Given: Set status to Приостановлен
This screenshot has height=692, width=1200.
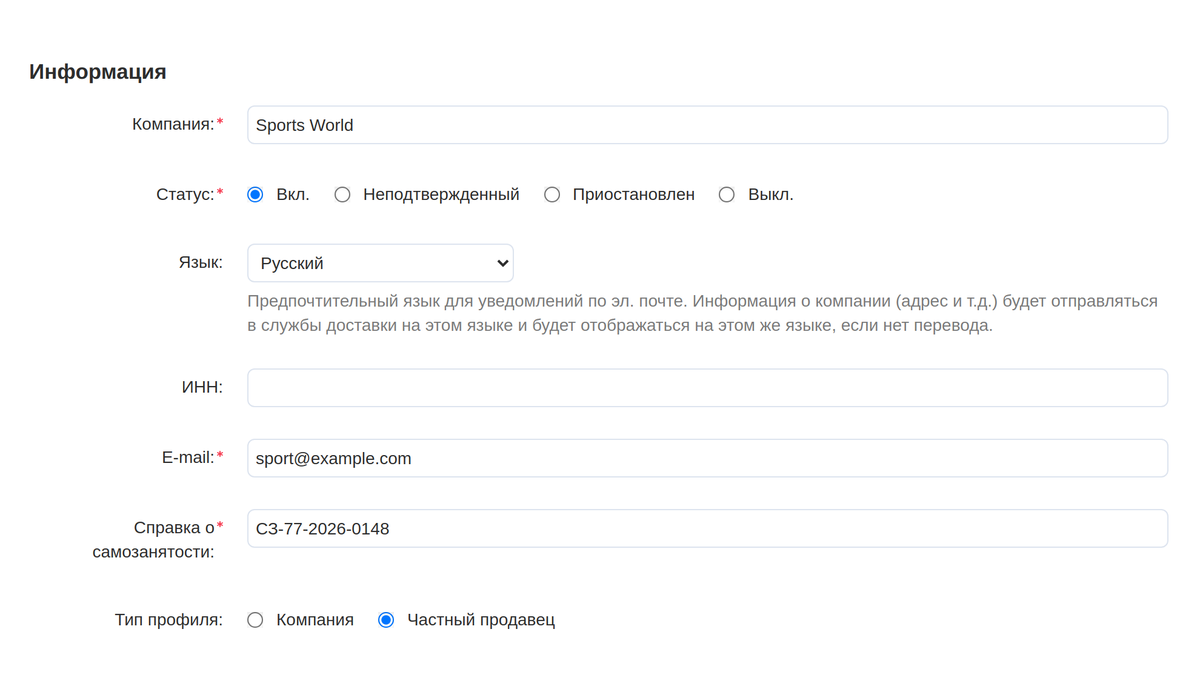Looking at the screenshot, I should coord(552,195).
